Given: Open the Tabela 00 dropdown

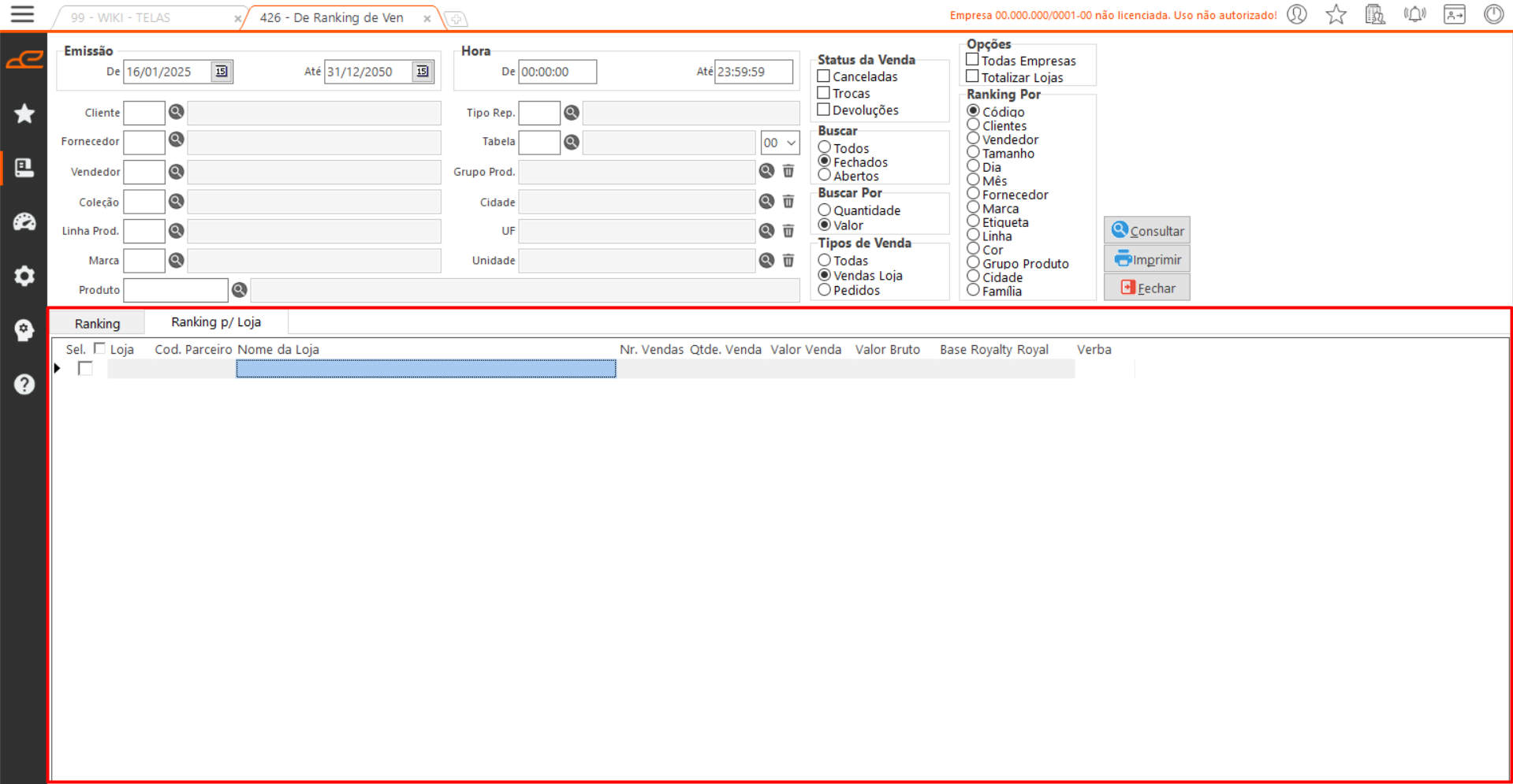Looking at the screenshot, I should pos(780,143).
